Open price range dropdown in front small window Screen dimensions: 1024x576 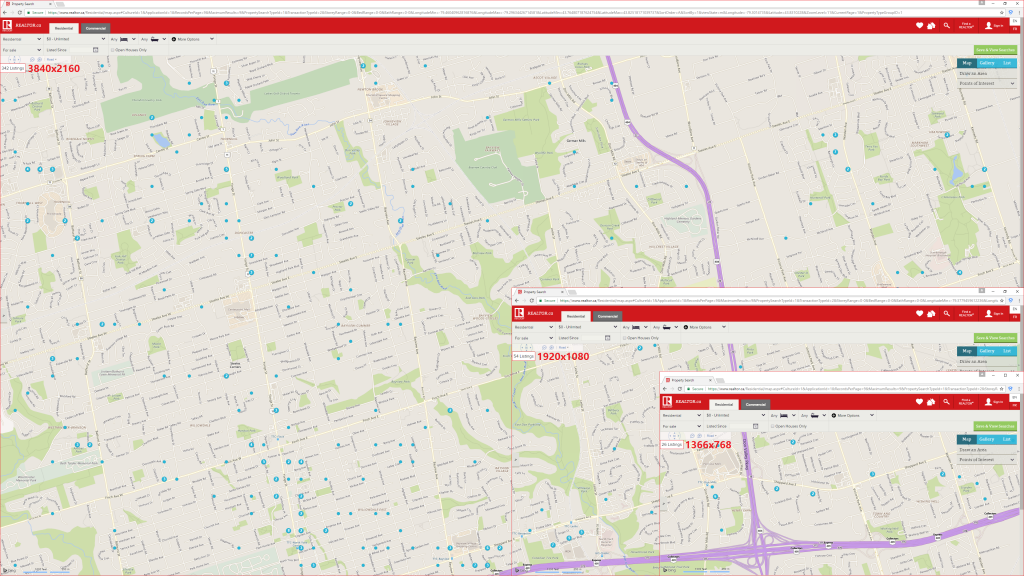(735, 415)
